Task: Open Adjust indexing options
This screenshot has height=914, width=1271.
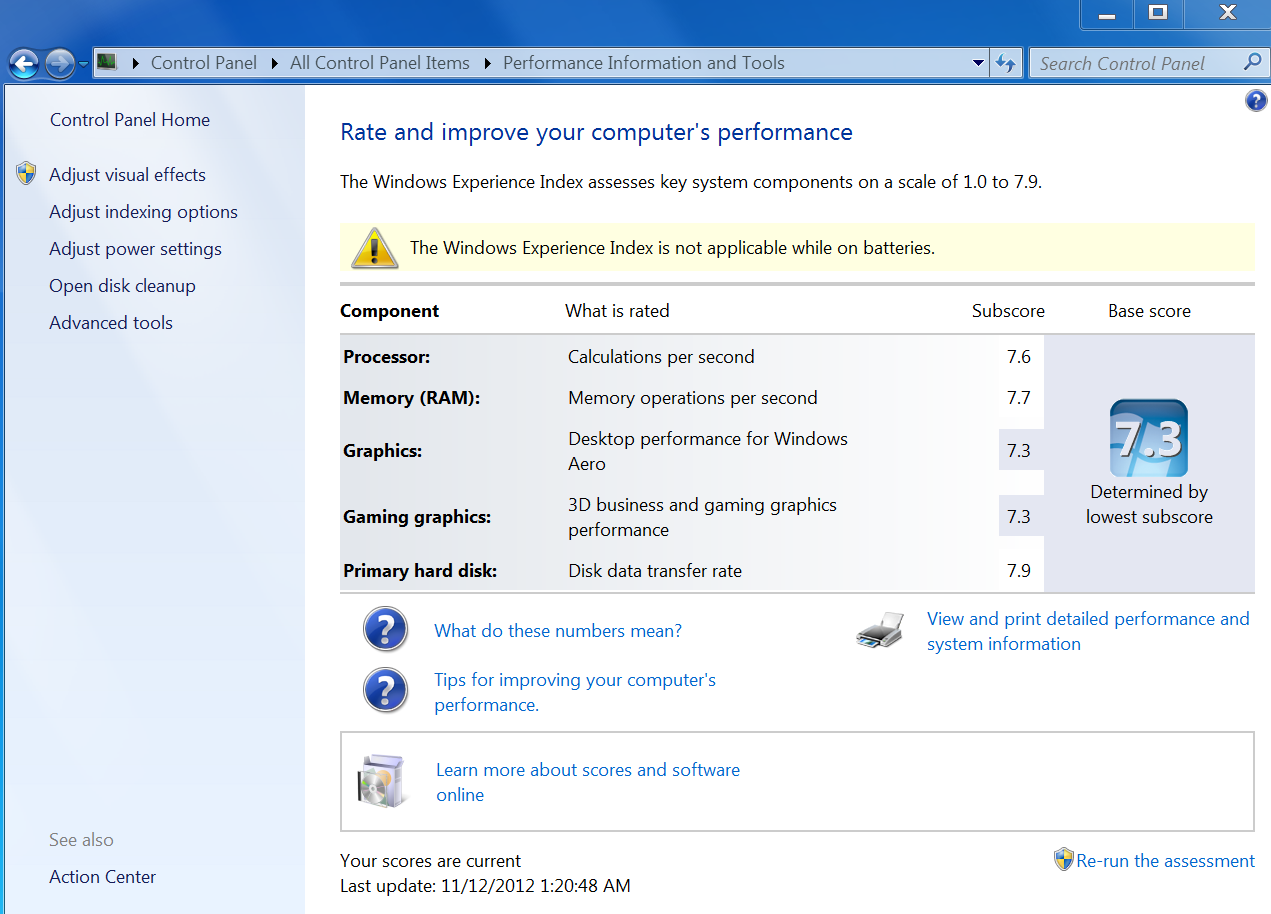Action: click(144, 212)
